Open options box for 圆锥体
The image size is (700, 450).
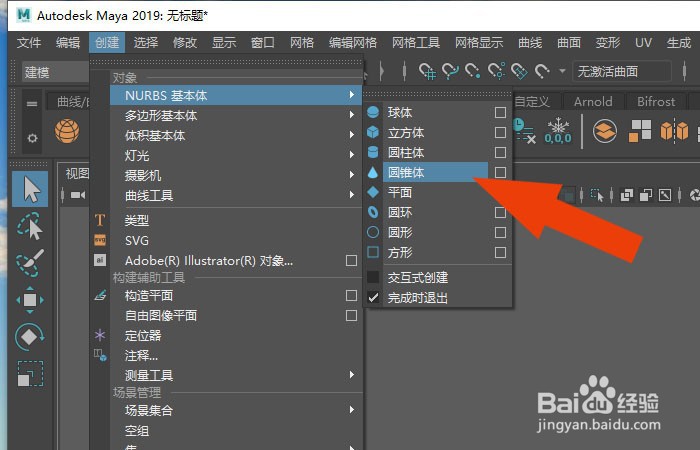500,172
